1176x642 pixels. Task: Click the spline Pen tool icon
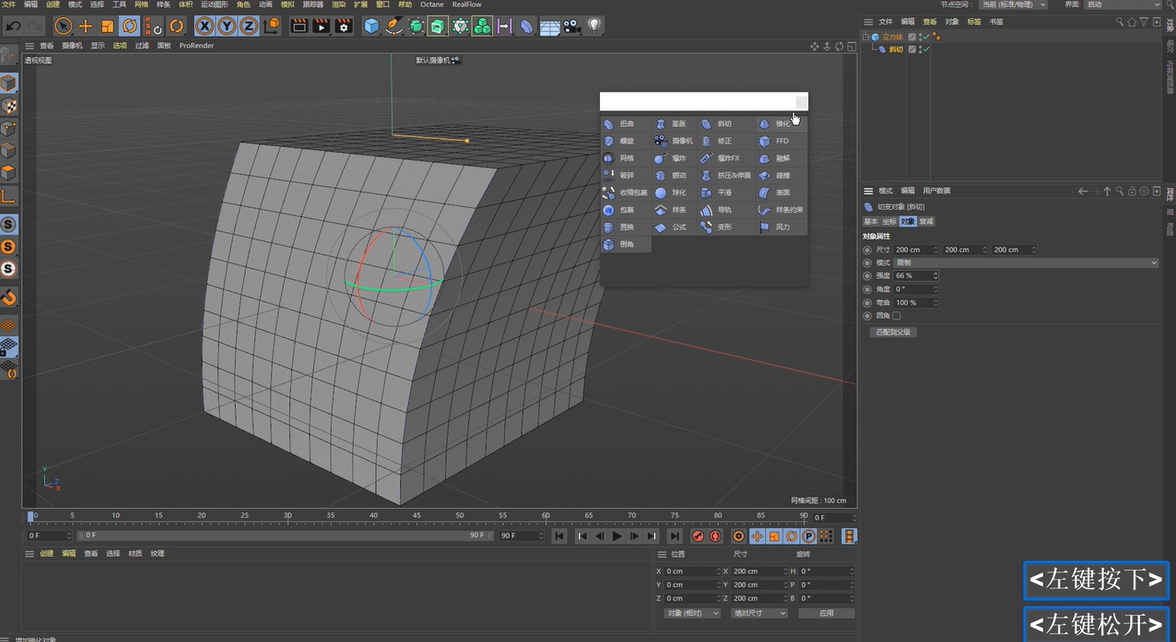(394, 26)
